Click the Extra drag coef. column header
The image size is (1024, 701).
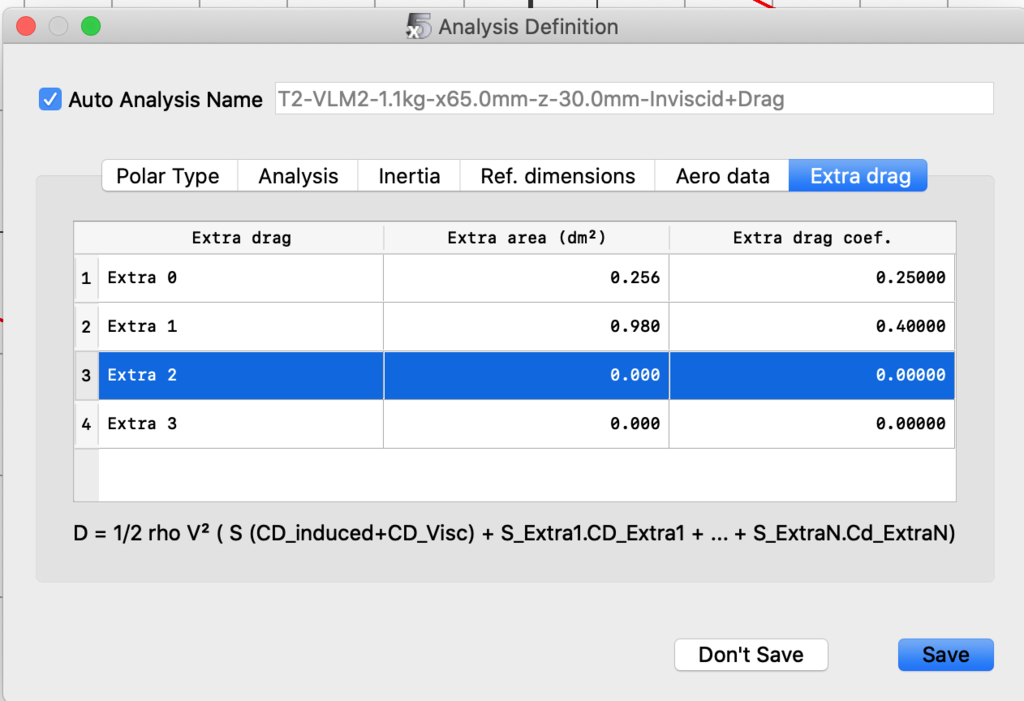pos(812,238)
